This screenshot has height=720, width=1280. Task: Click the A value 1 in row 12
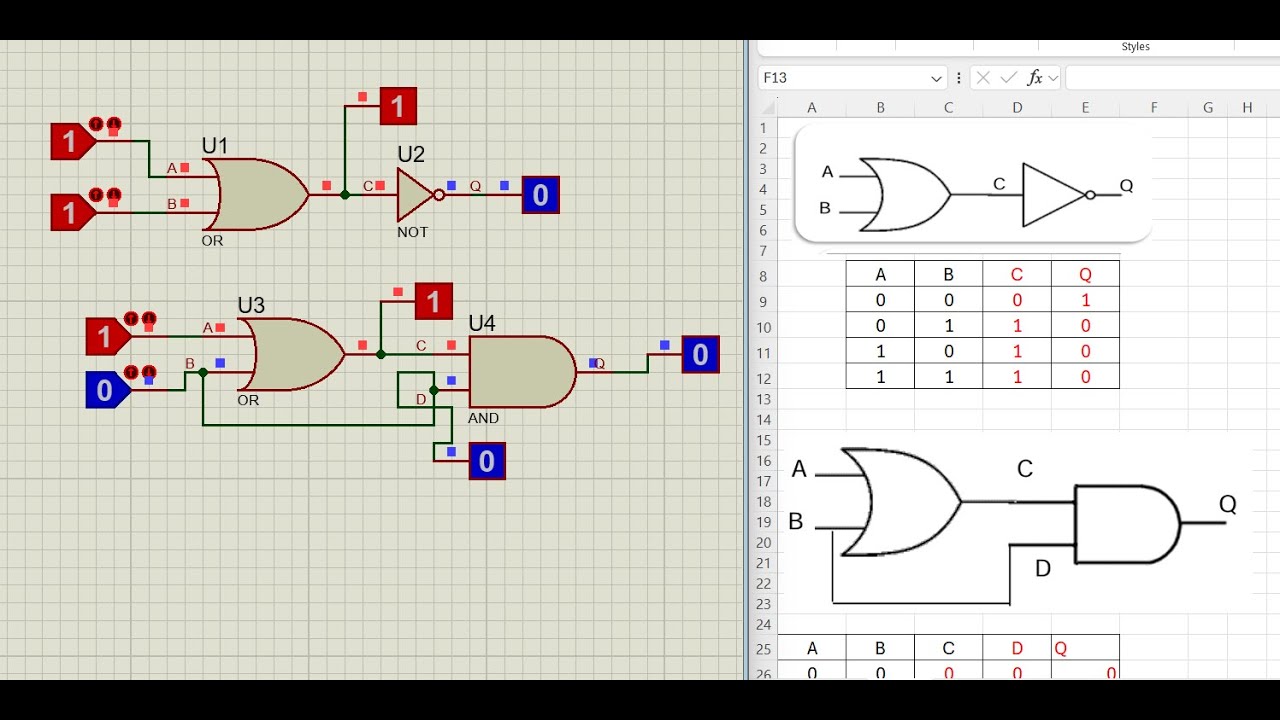pos(880,377)
